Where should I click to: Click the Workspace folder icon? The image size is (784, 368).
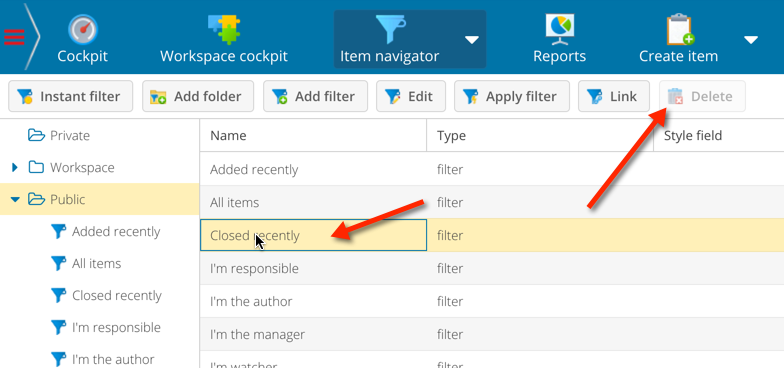pyautogui.click(x=36, y=167)
